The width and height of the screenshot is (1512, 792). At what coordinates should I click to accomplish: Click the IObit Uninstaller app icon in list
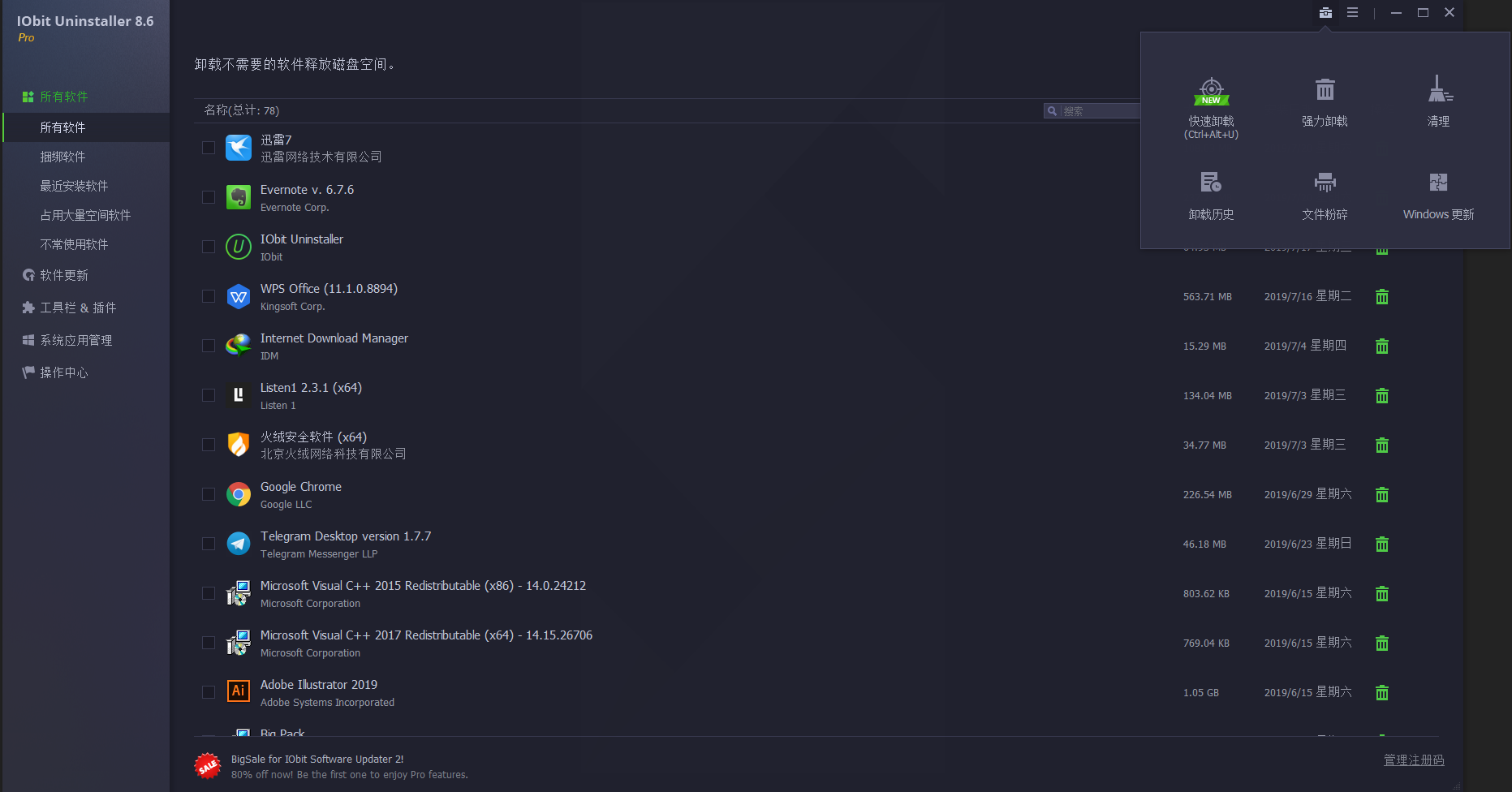239,247
